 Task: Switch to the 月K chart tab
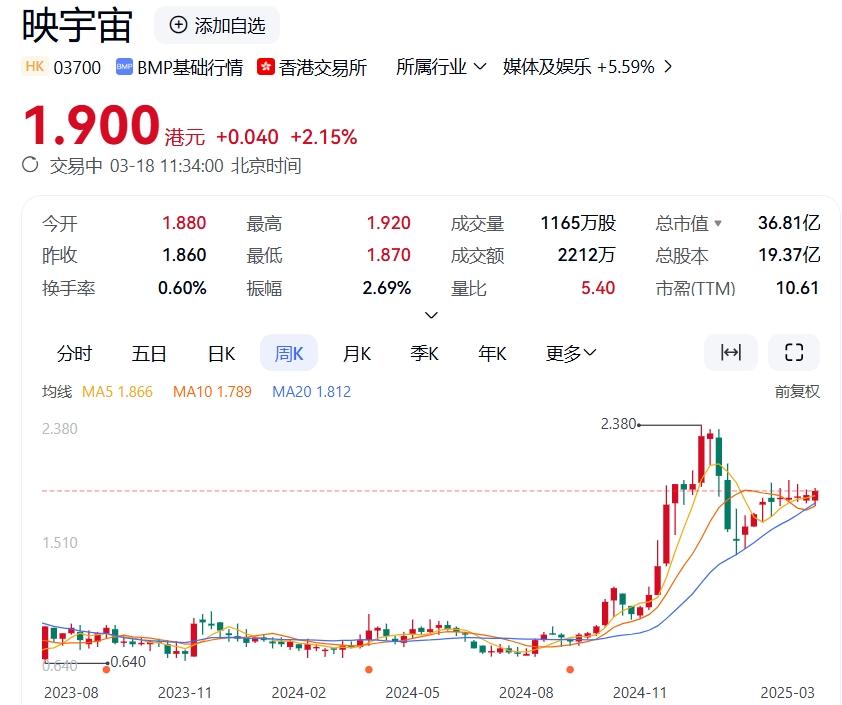[x=356, y=353]
